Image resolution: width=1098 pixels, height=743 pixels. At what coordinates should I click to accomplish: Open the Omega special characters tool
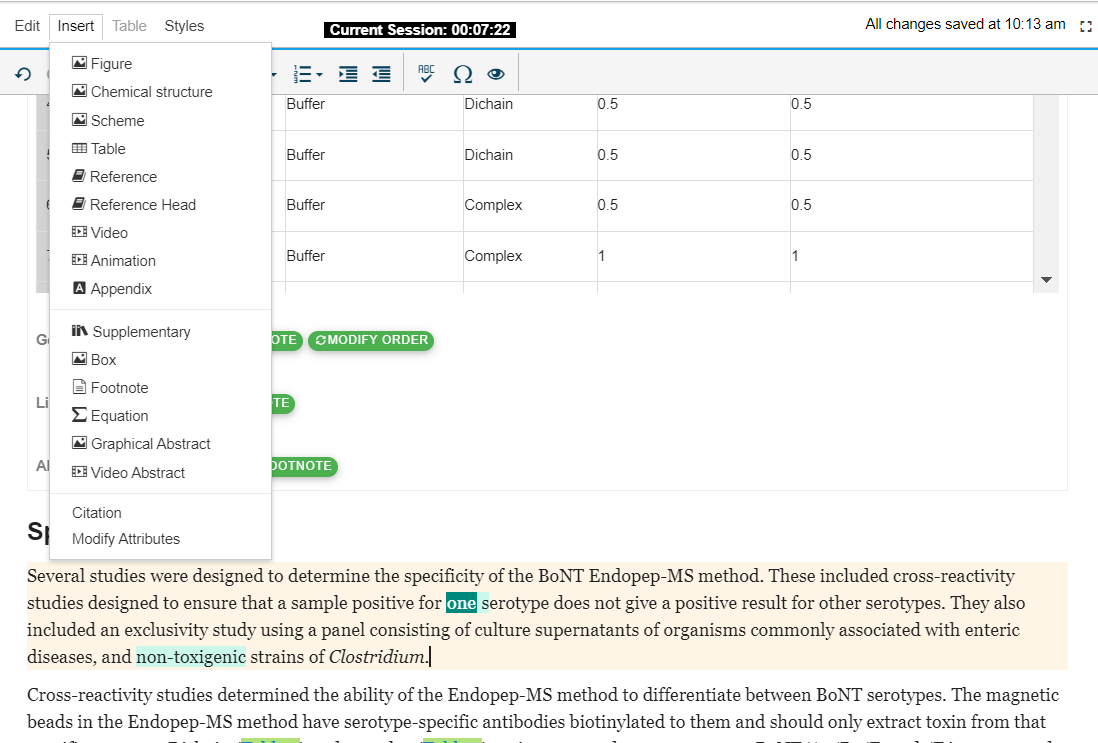click(x=463, y=74)
